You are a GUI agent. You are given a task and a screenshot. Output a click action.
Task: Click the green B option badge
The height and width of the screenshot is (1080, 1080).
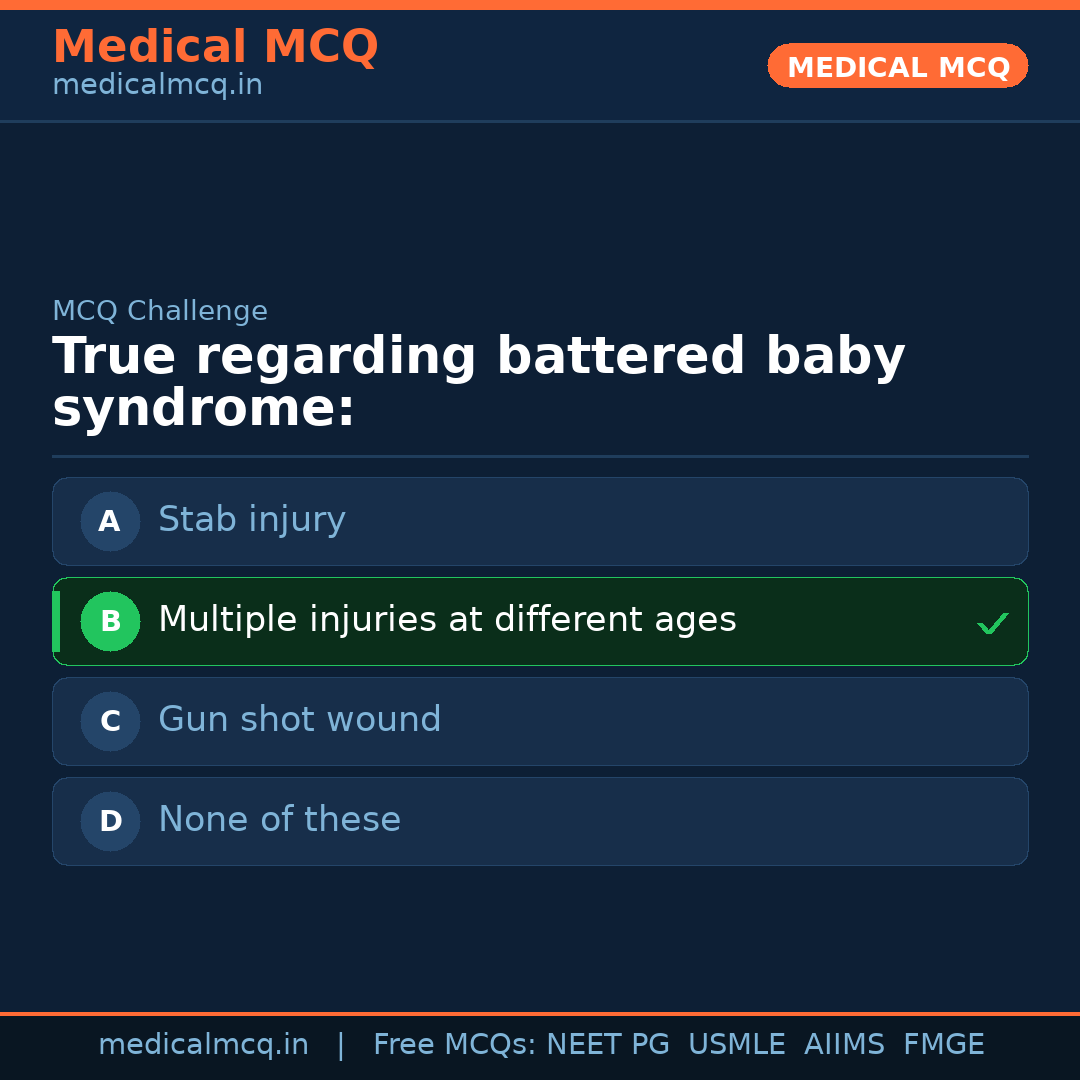point(110,621)
